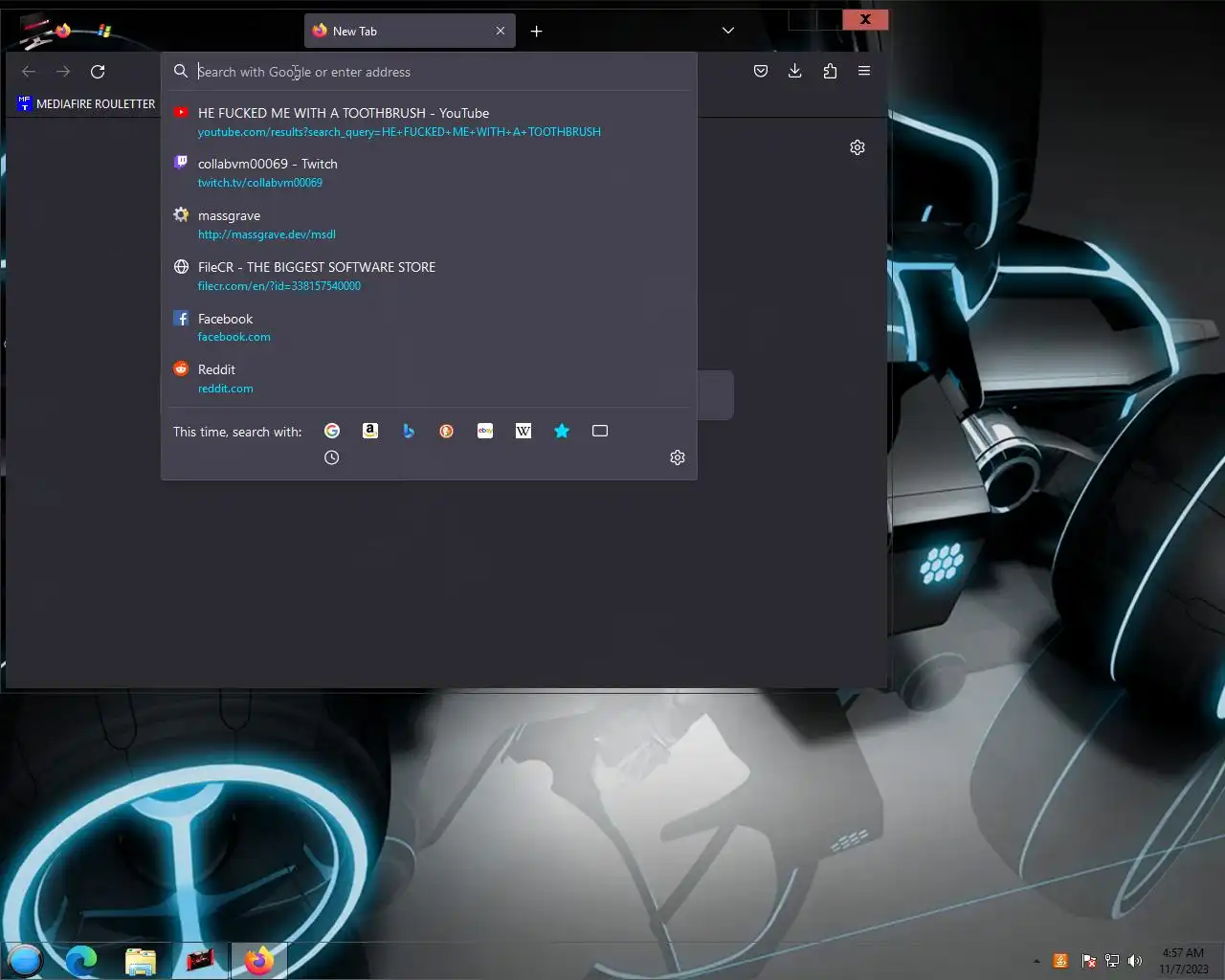Search this time with Wikipedia icon
This screenshot has width=1225, height=980.
point(523,432)
